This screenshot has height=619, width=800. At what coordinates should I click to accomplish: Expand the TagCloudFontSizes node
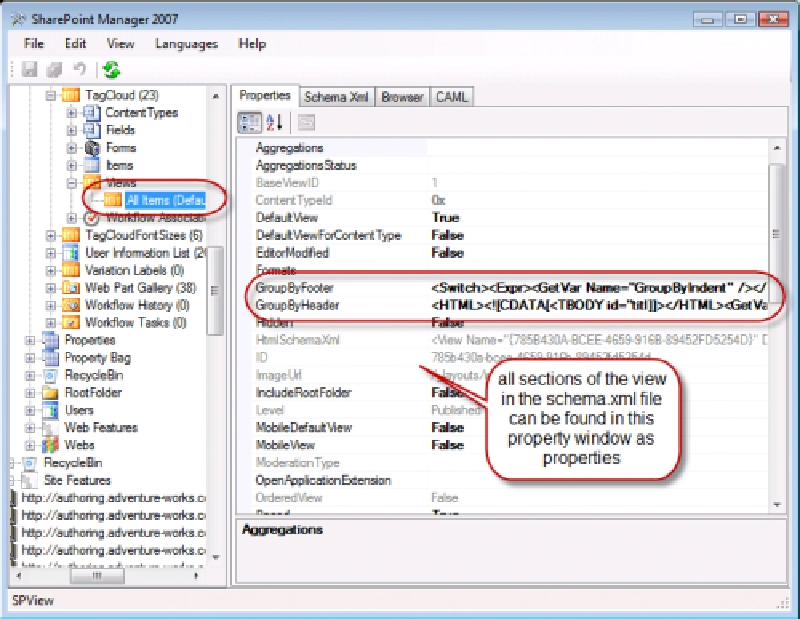[x=51, y=235]
